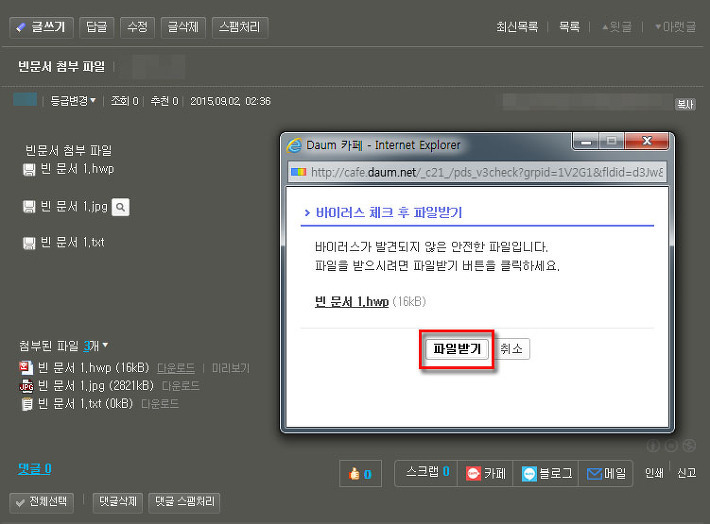The height and width of the screenshot is (524, 710).
Task: Click the 스팸처리 spam button
Action: pos(240,27)
